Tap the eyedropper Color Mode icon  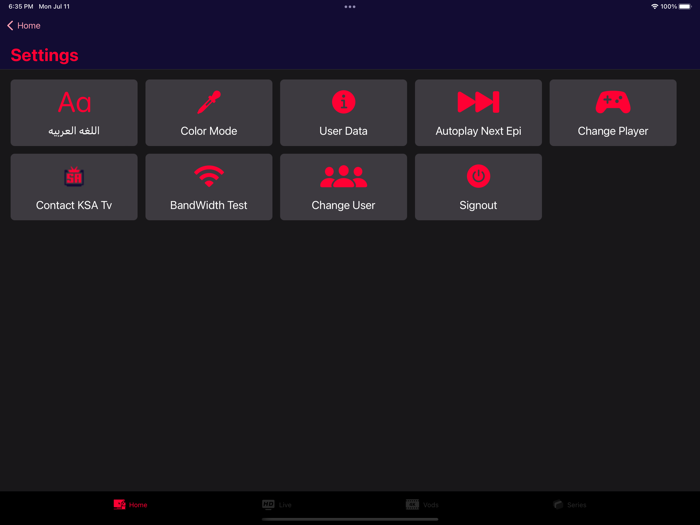click(209, 102)
